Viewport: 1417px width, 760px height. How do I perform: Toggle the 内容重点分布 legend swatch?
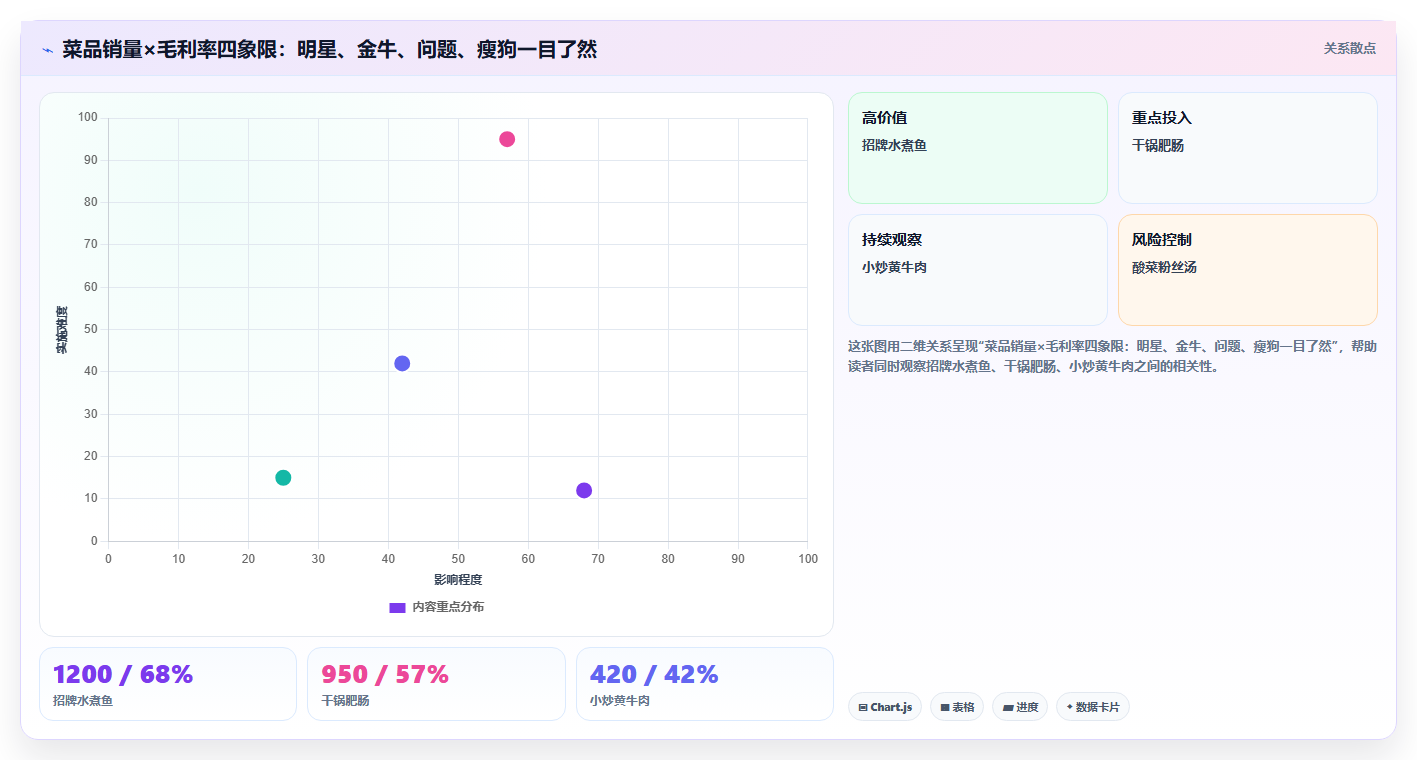(397, 607)
